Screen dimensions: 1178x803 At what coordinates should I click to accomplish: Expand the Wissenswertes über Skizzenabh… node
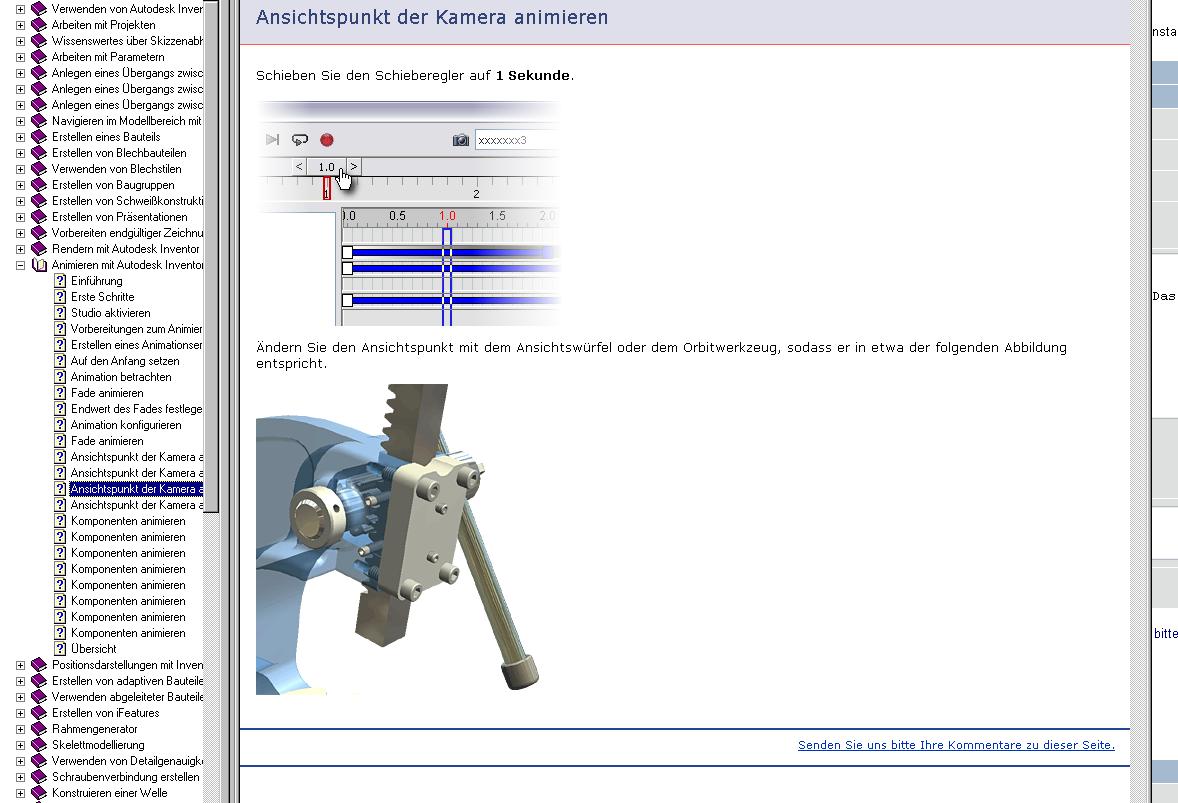[x=20, y=41]
